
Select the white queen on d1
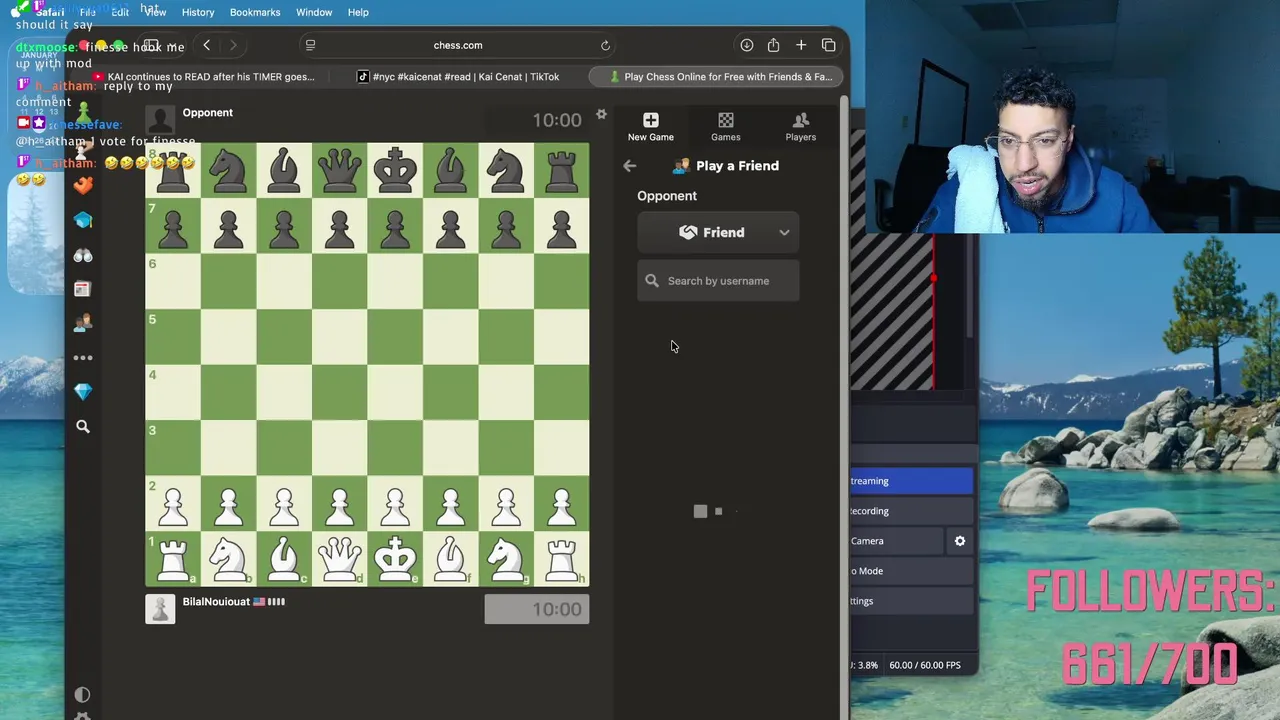pyautogui.click(x=340, y=558)
